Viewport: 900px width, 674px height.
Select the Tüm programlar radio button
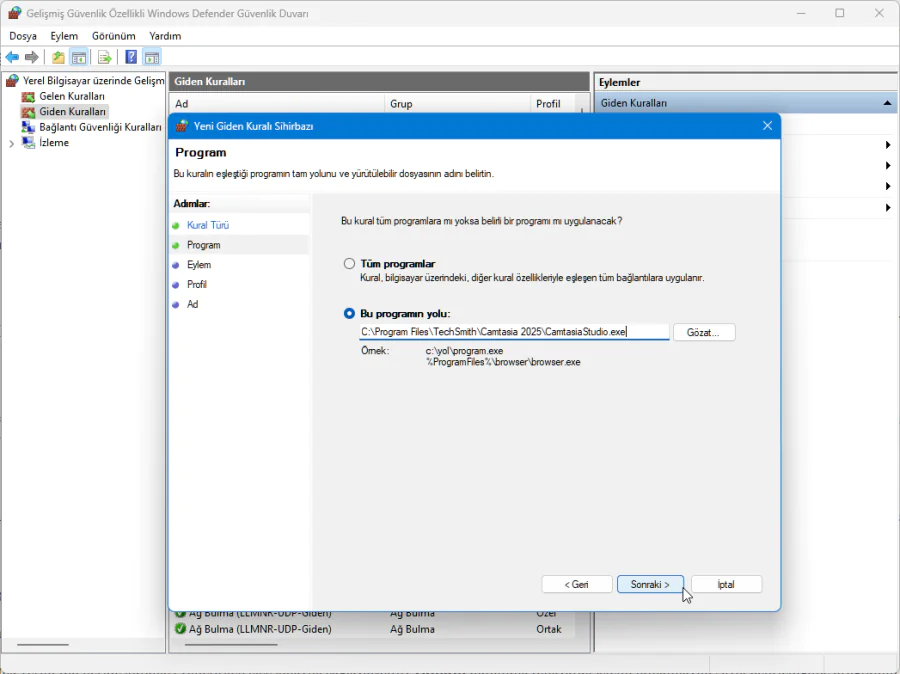coord(349,264)
